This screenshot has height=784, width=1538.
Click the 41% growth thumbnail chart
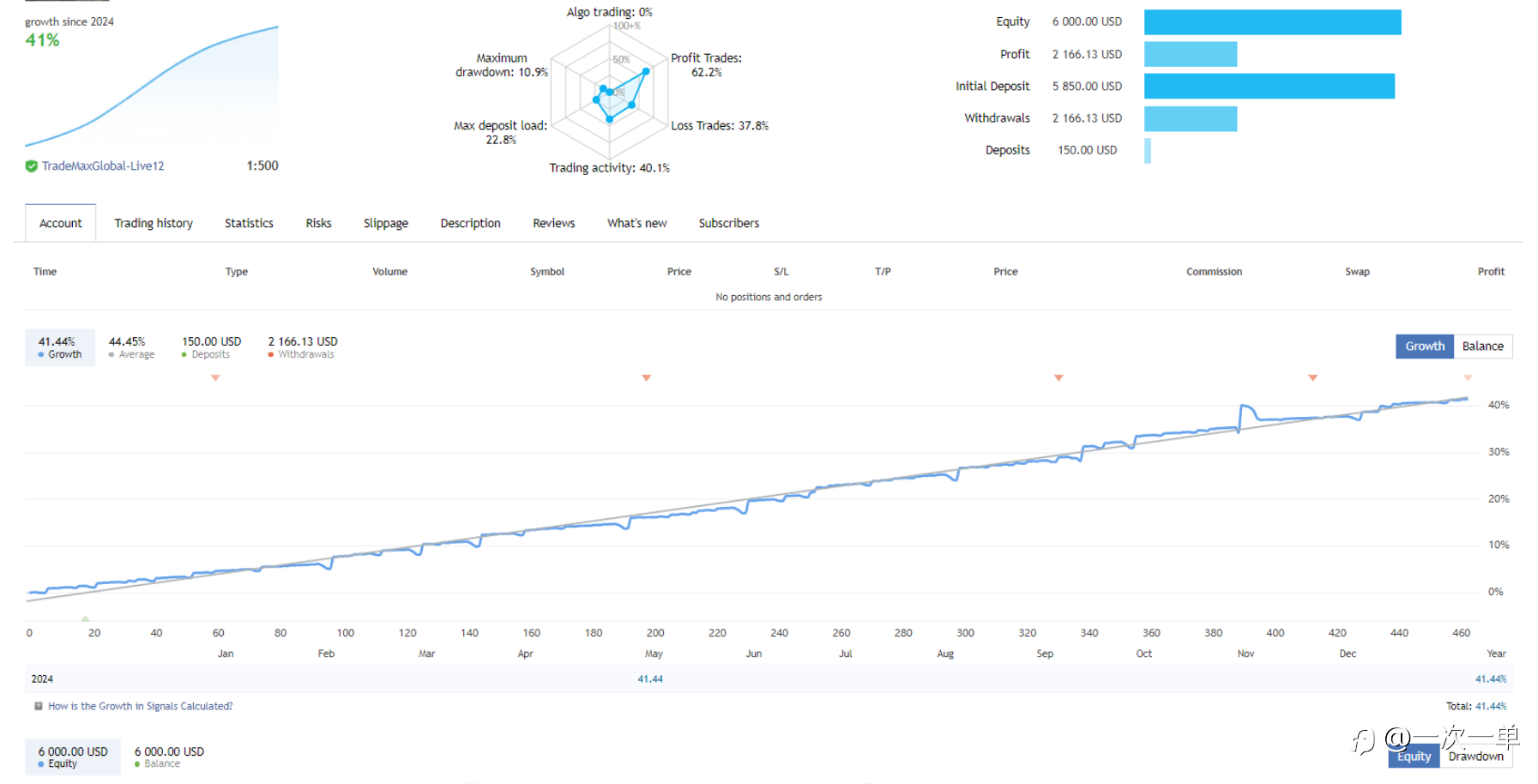pos(152,86)
